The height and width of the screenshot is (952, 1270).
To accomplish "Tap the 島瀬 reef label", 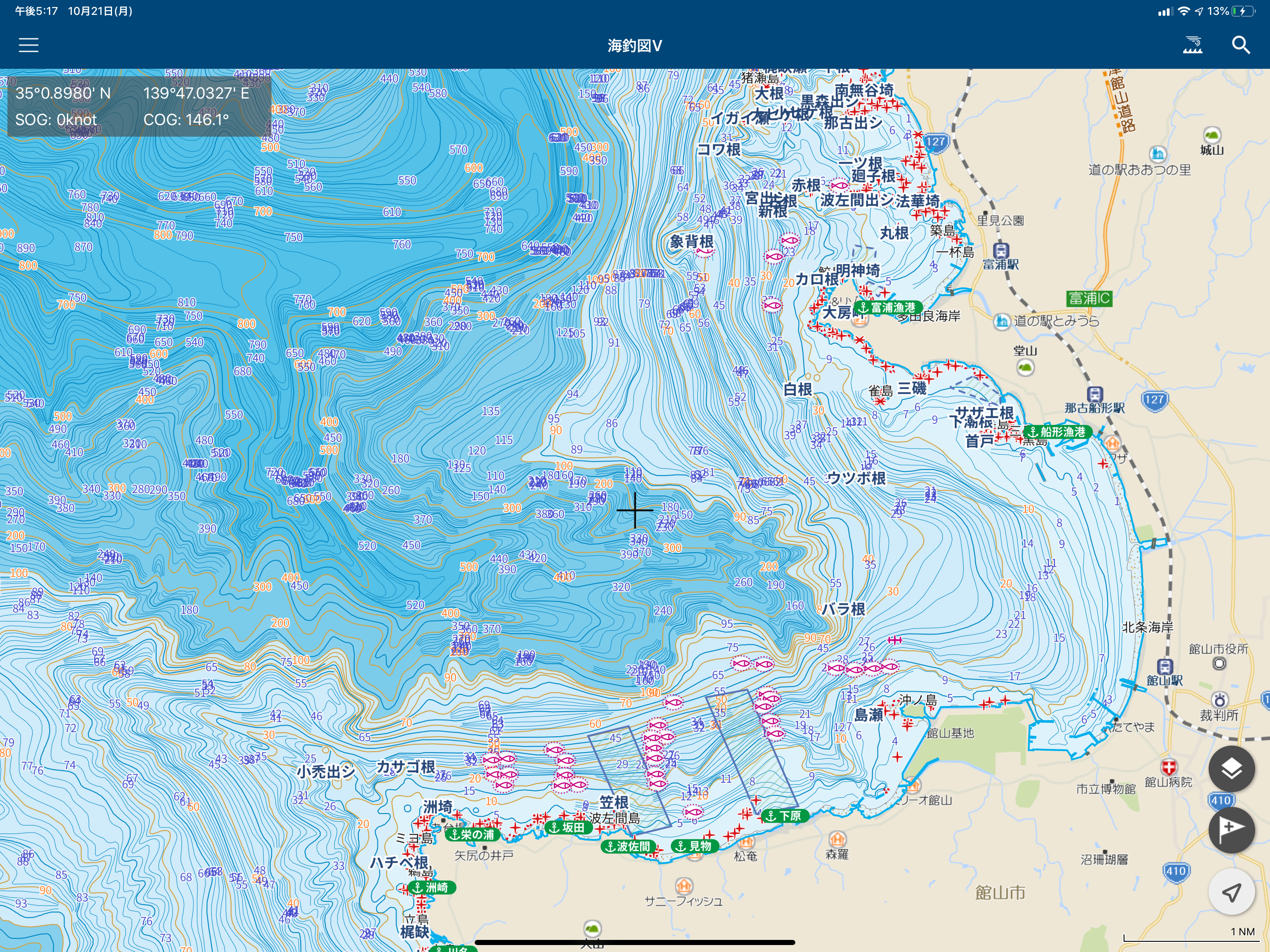I will click(869, 715).
